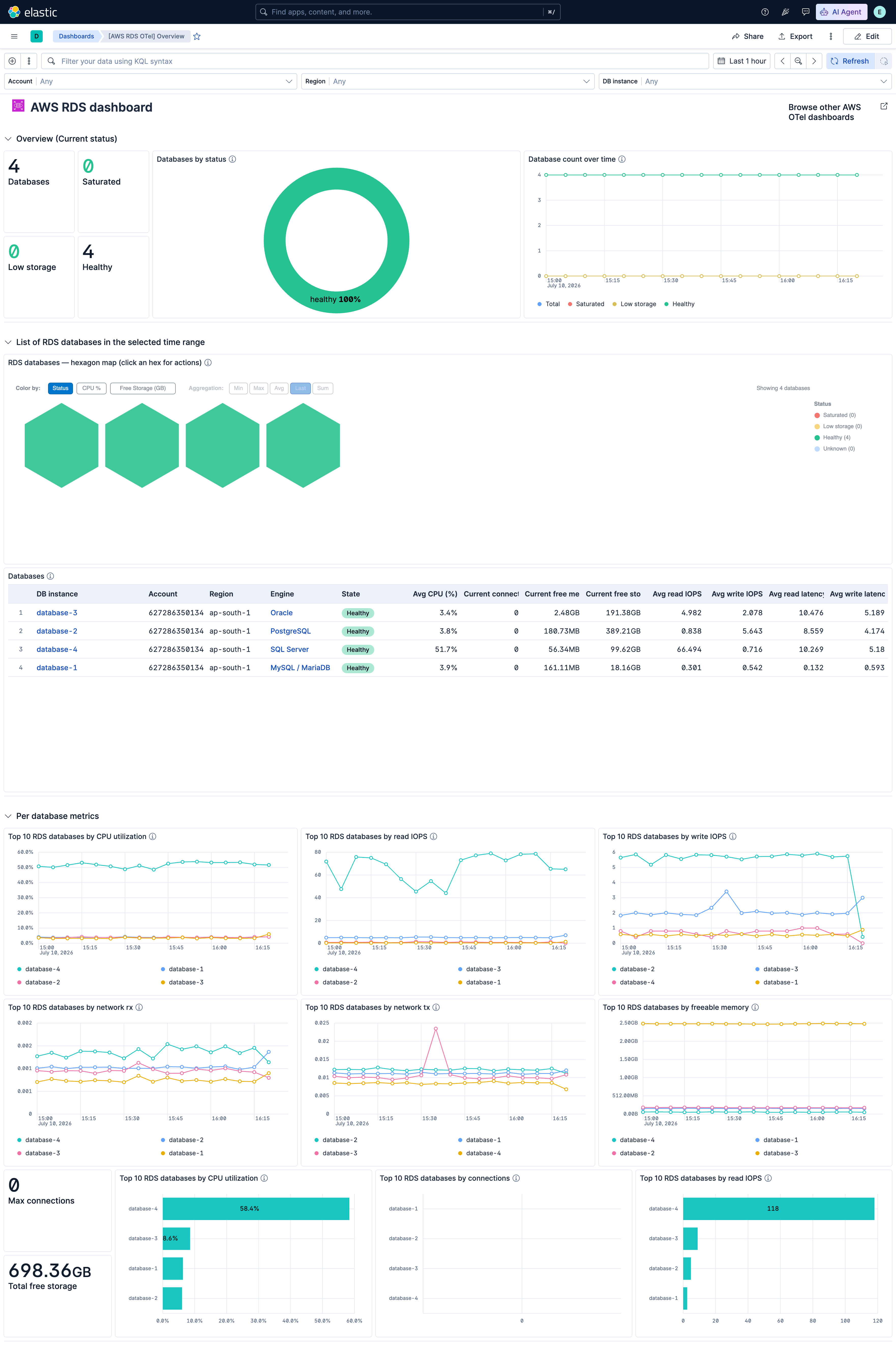896x1349 pixels.
Task: Open the help menu icon
Action: [x=765, y=12]
